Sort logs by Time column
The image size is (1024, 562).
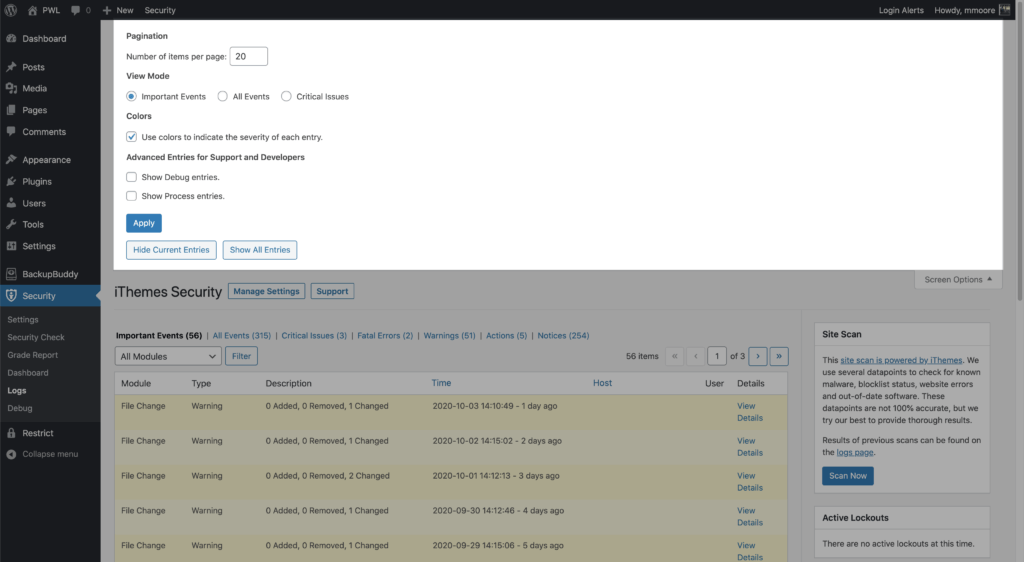441,383
